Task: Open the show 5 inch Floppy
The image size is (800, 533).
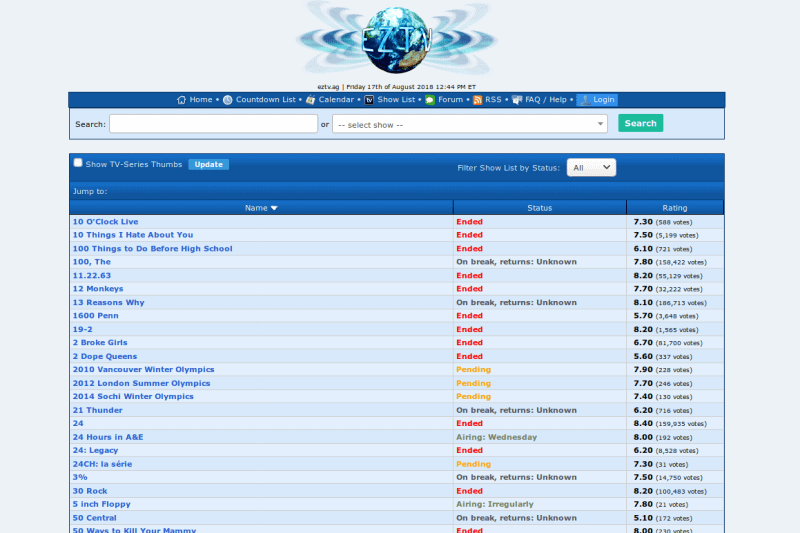Action: click(102, 504)
